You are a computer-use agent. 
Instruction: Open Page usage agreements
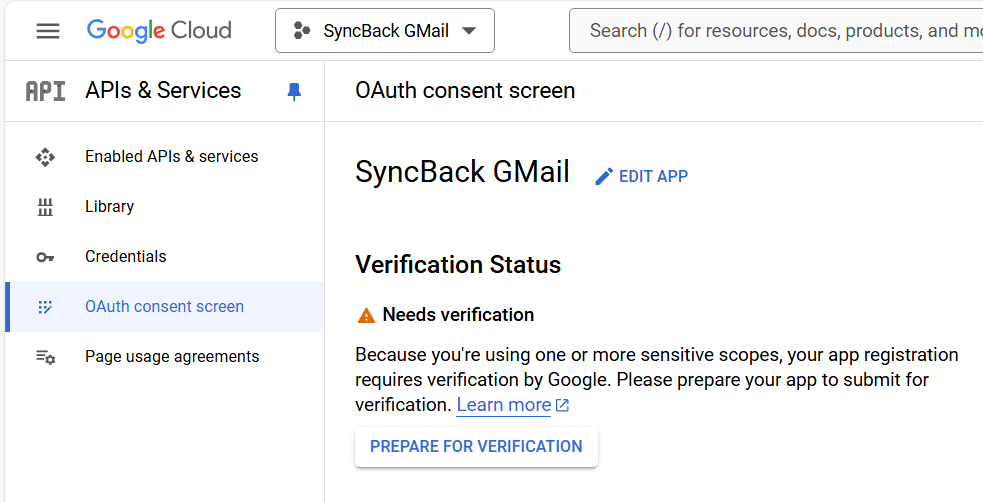point(164,357)
